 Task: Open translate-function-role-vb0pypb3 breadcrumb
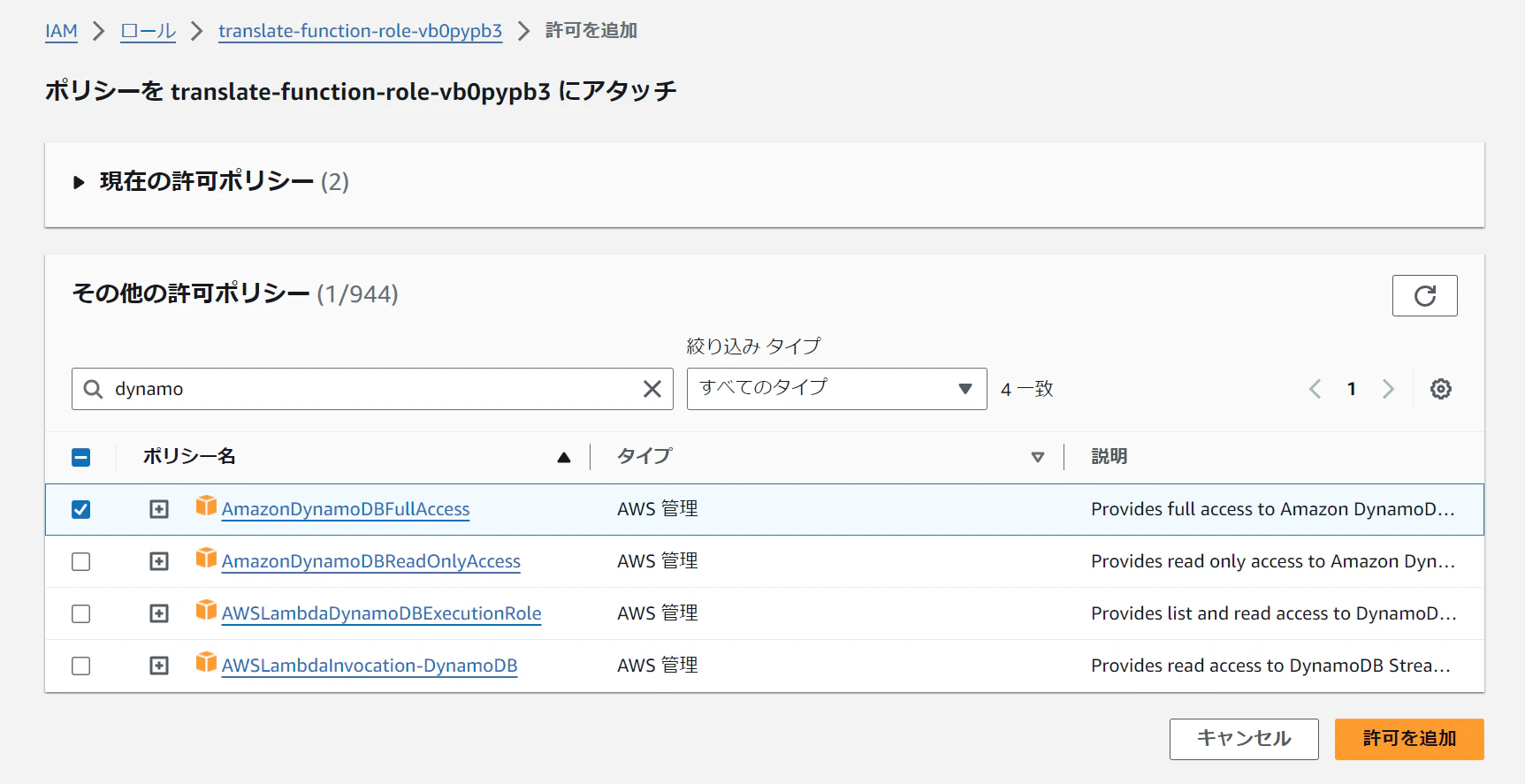360,31
